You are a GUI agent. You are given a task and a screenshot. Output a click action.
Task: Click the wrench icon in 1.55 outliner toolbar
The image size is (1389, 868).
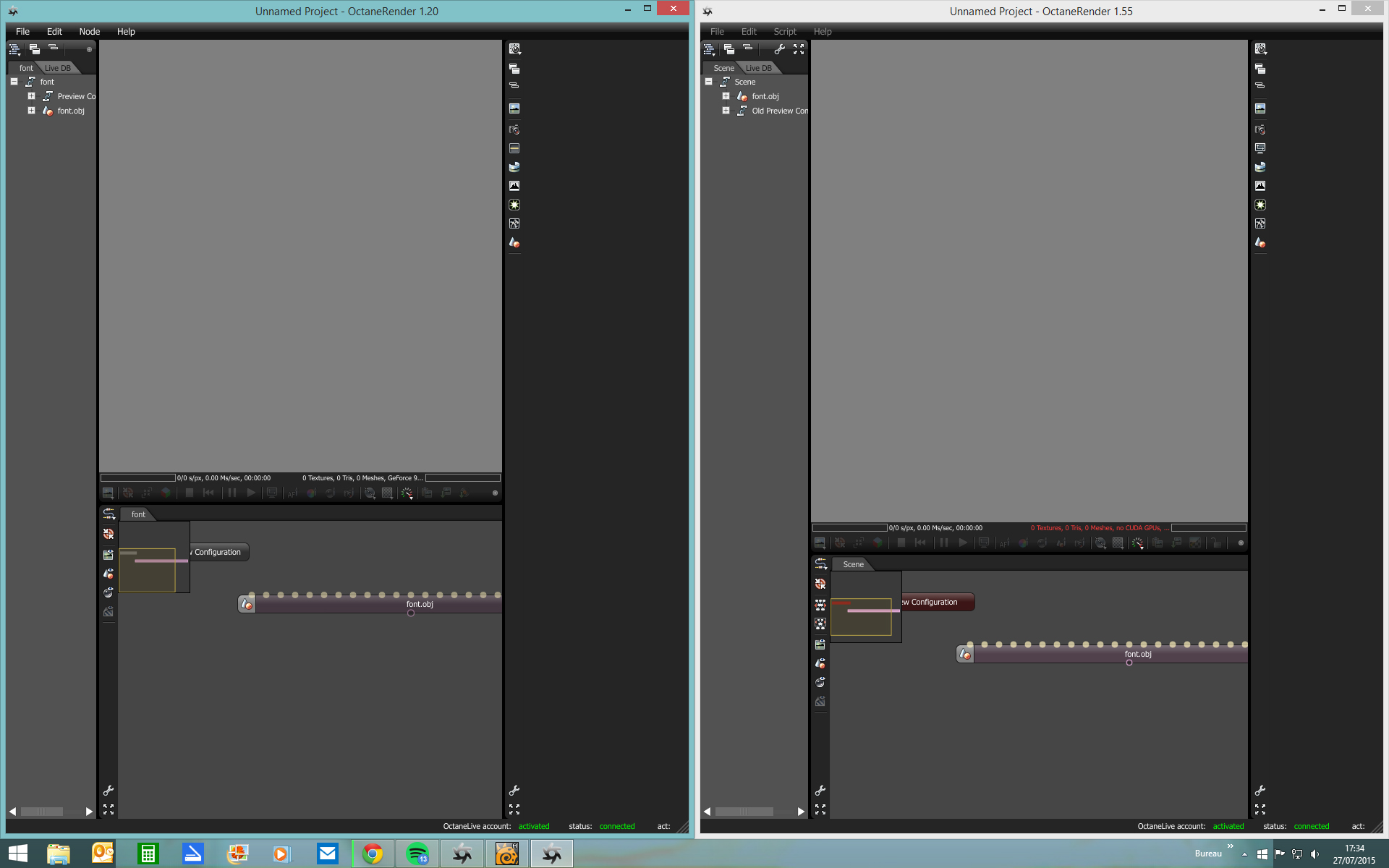tap(779, 49)
